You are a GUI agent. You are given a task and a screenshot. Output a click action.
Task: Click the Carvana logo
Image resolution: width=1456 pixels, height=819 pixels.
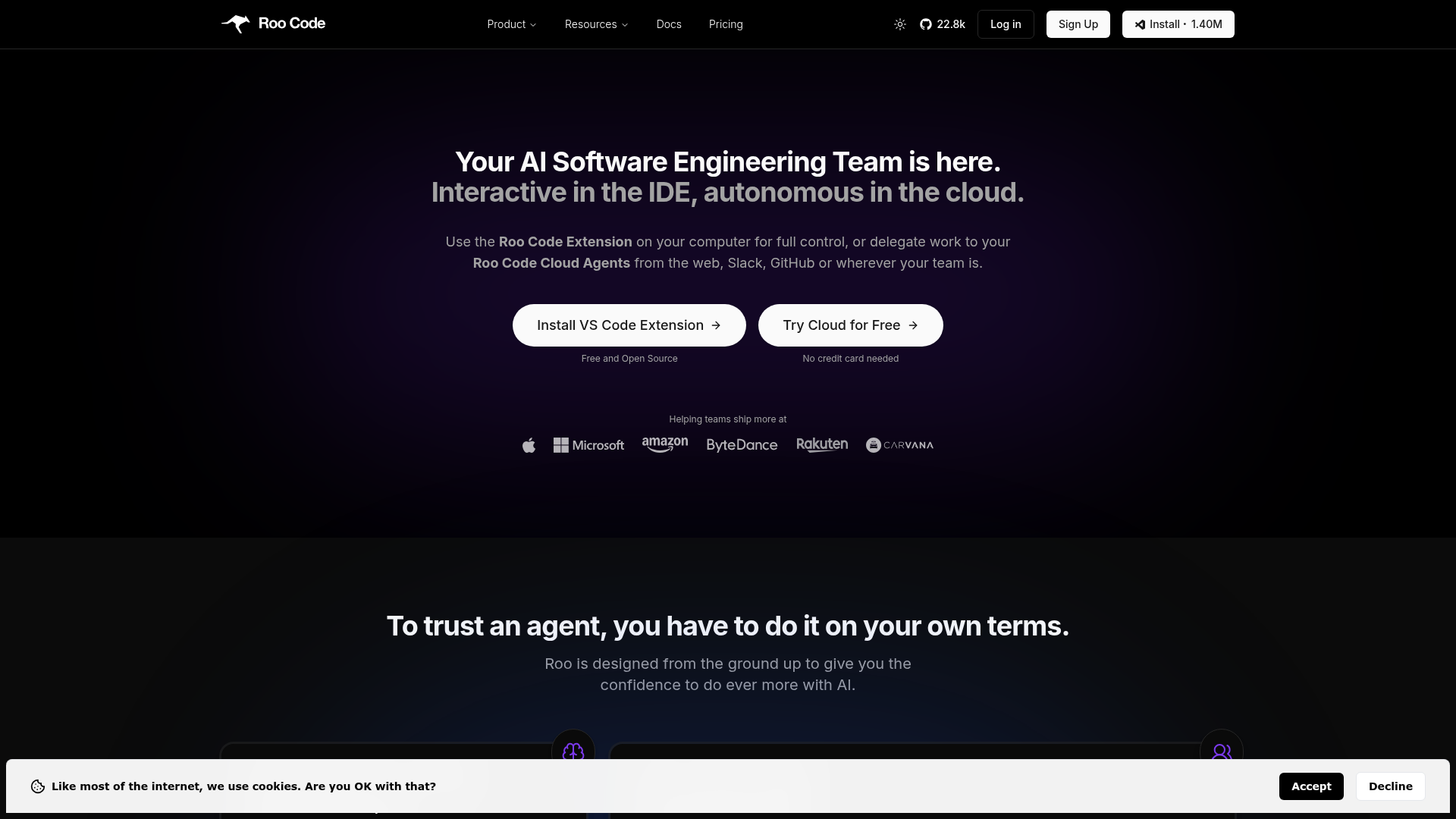point(899,445)
